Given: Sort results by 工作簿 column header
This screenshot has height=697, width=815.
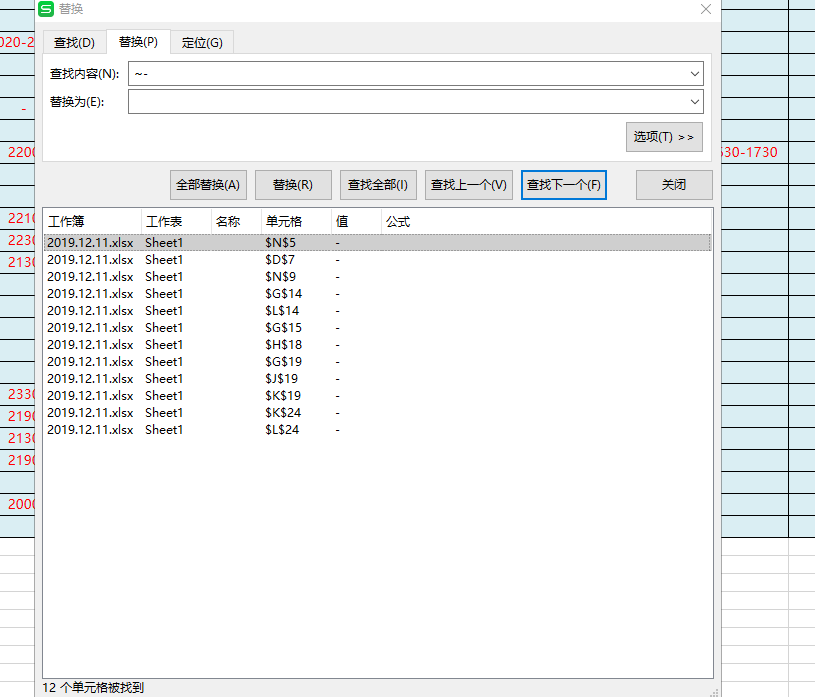Looking at the screenshot, I should point(93,222).
